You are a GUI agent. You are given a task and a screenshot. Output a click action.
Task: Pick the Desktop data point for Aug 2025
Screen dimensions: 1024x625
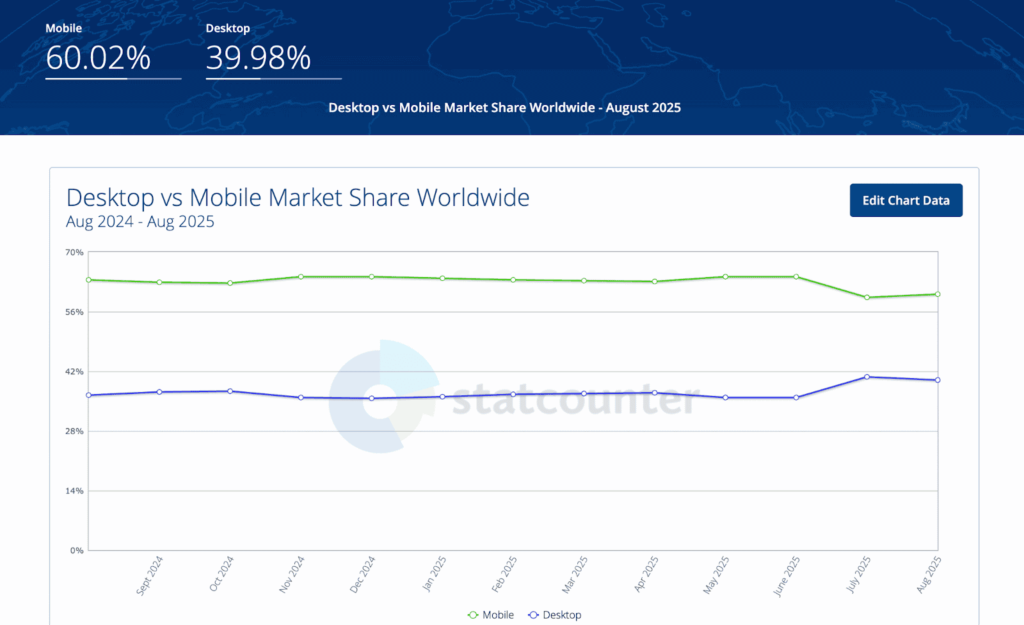tap(938, 380)
